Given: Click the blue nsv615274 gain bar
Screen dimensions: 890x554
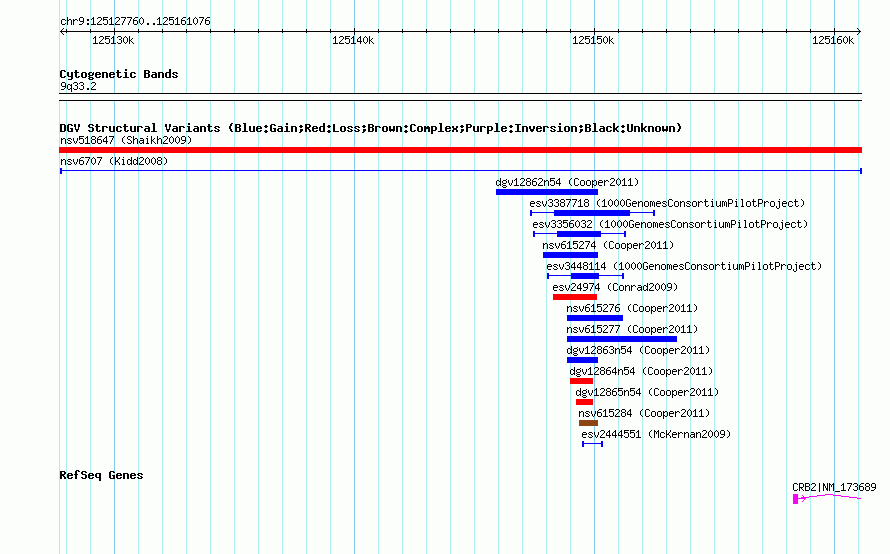Looking at the screenshot, I should click(570, 255).
